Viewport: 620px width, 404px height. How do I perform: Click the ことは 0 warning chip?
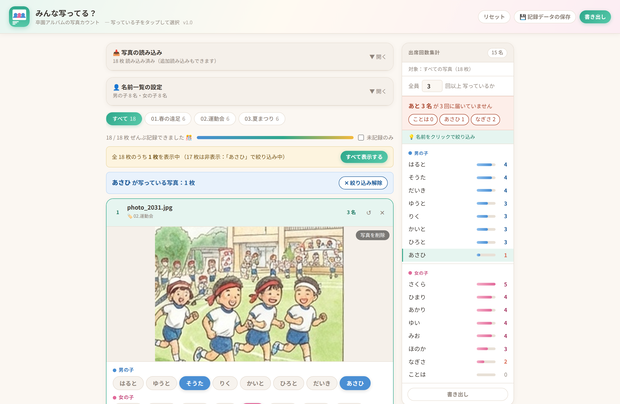(x=423, y=119)
